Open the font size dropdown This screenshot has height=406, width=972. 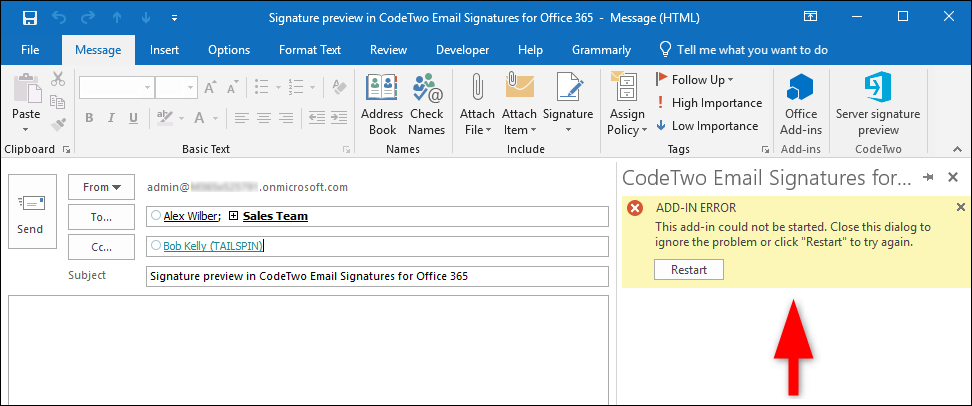192,87
